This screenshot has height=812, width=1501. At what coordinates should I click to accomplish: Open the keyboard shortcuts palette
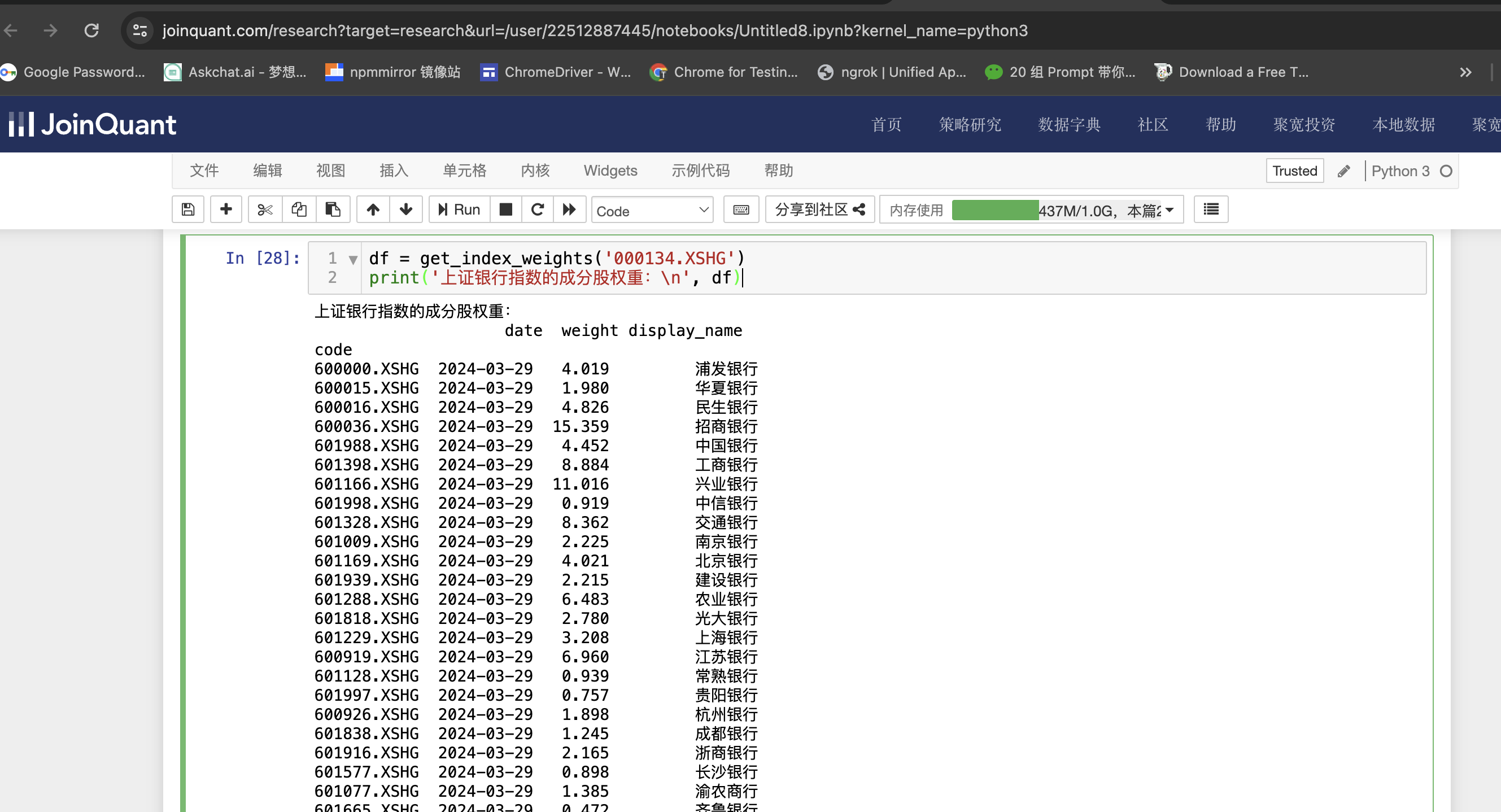click(x=740, y=209)
